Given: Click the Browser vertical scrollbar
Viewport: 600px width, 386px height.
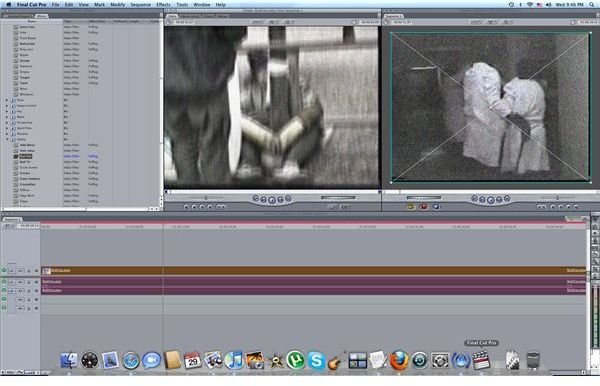Looking at the screenshot, I should tap(161, 111).
